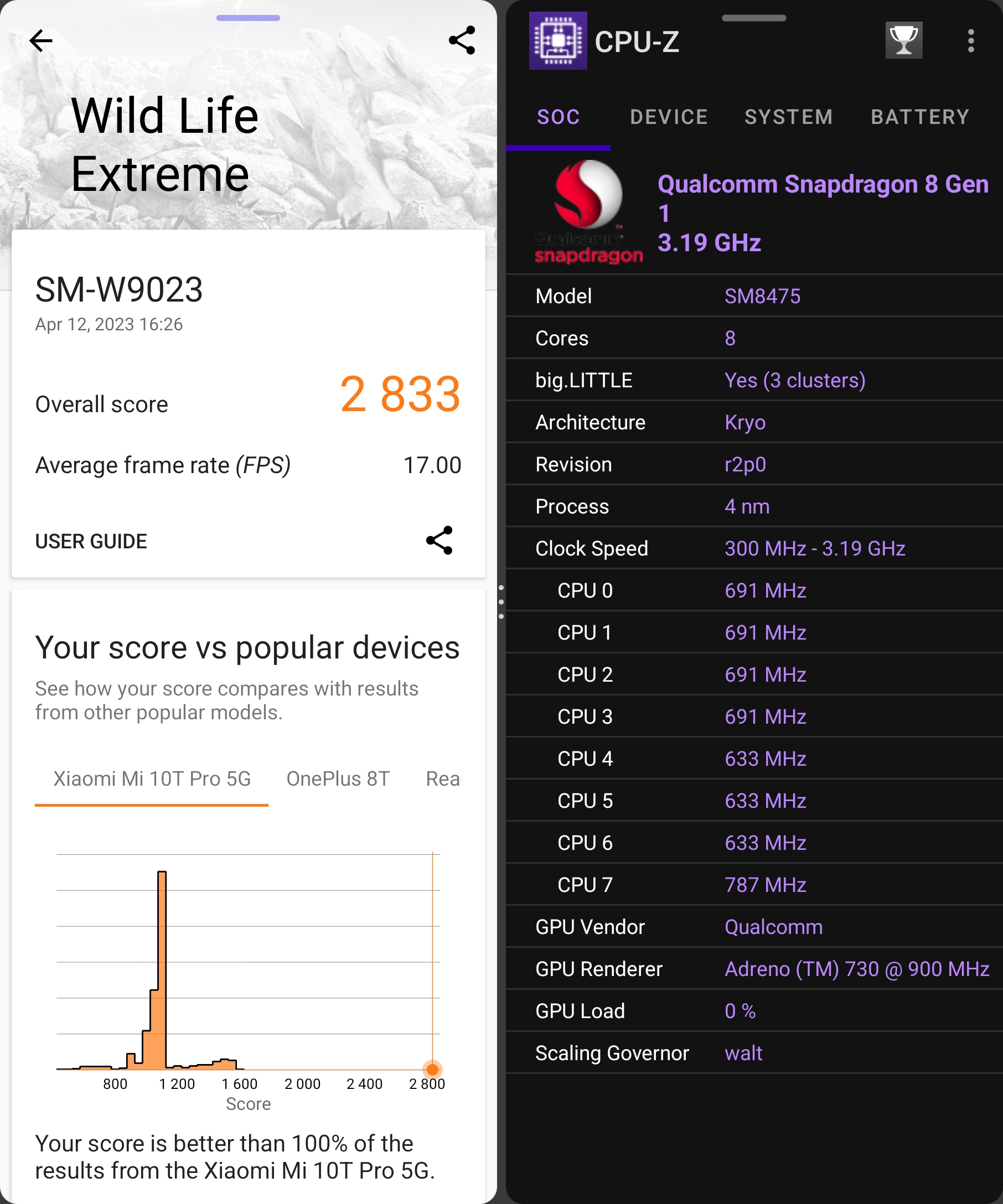Tap the back arrow in 3DMark
1003x1204 pixels.
pos(41,41)
